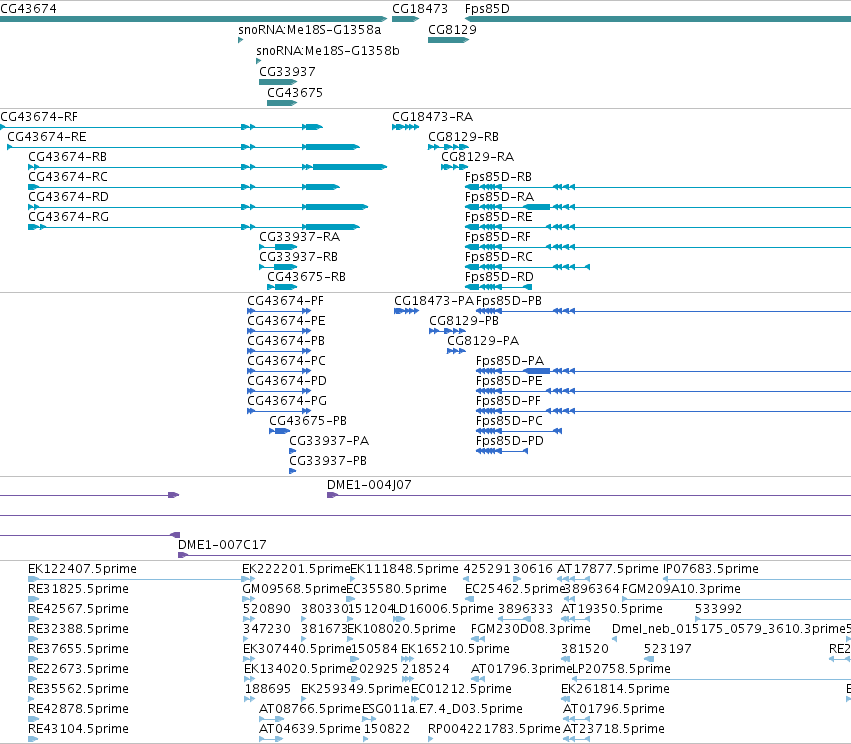Select the CG18473-PA protein label
Screen dimensions: 851x744
pos(434,301)
